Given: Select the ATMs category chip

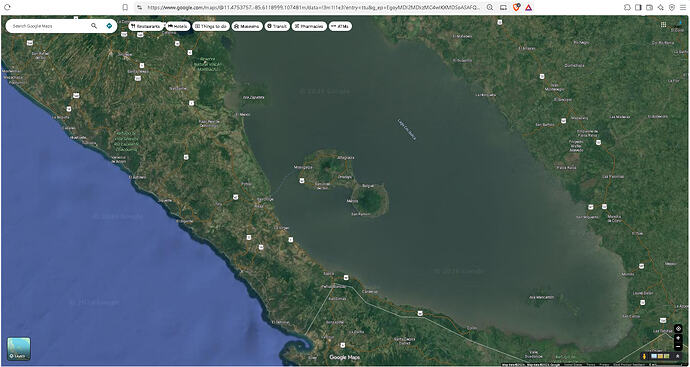Looking at the screenshot, I should coord(340,26).
